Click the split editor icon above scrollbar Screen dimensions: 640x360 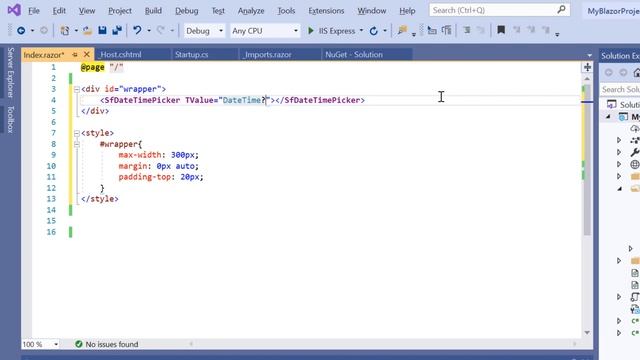click(x=587, y=67)
